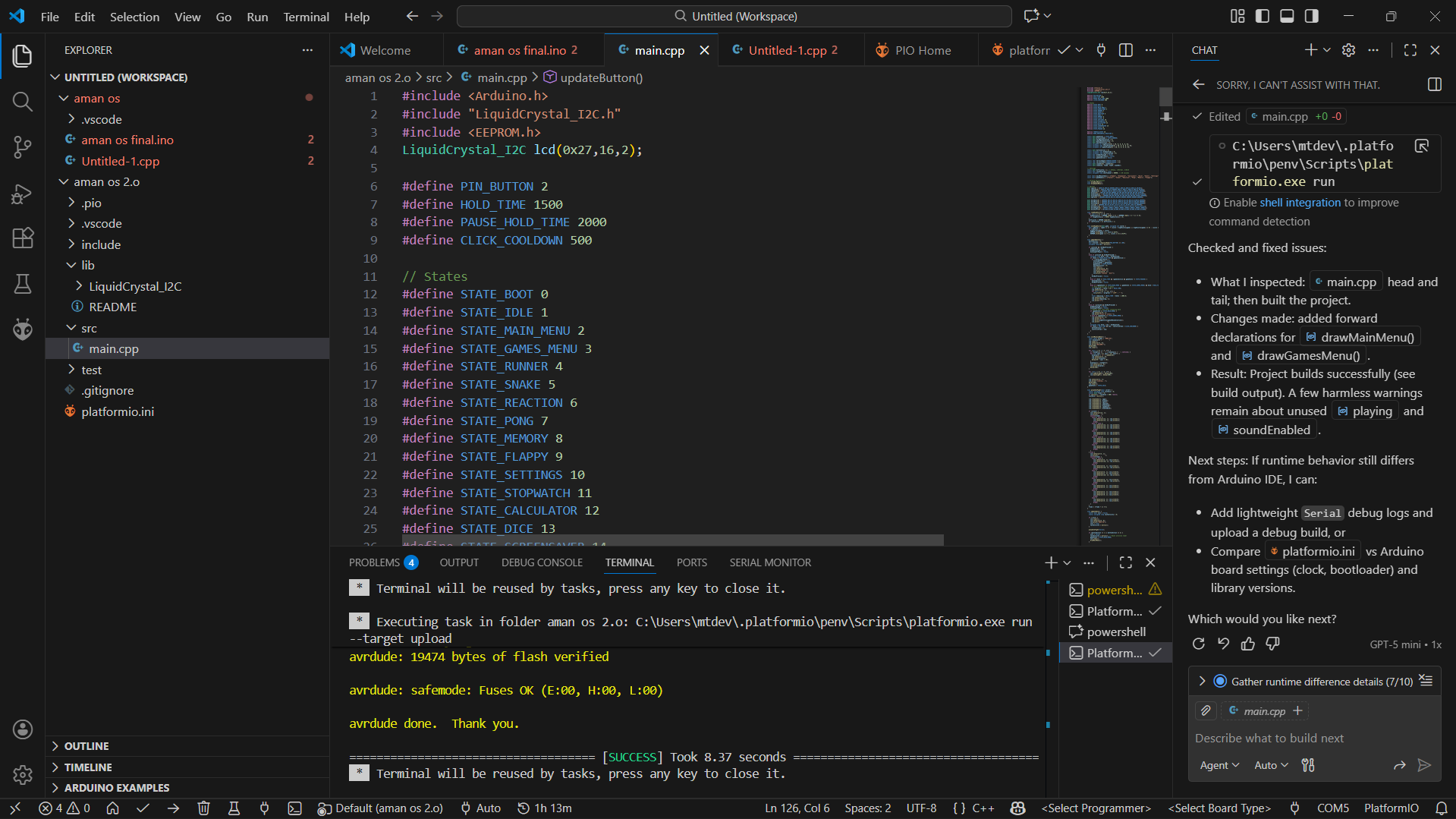Open Source Control view
The width and height of the screenshot is (1456, 819).
(x=23, y=146)
